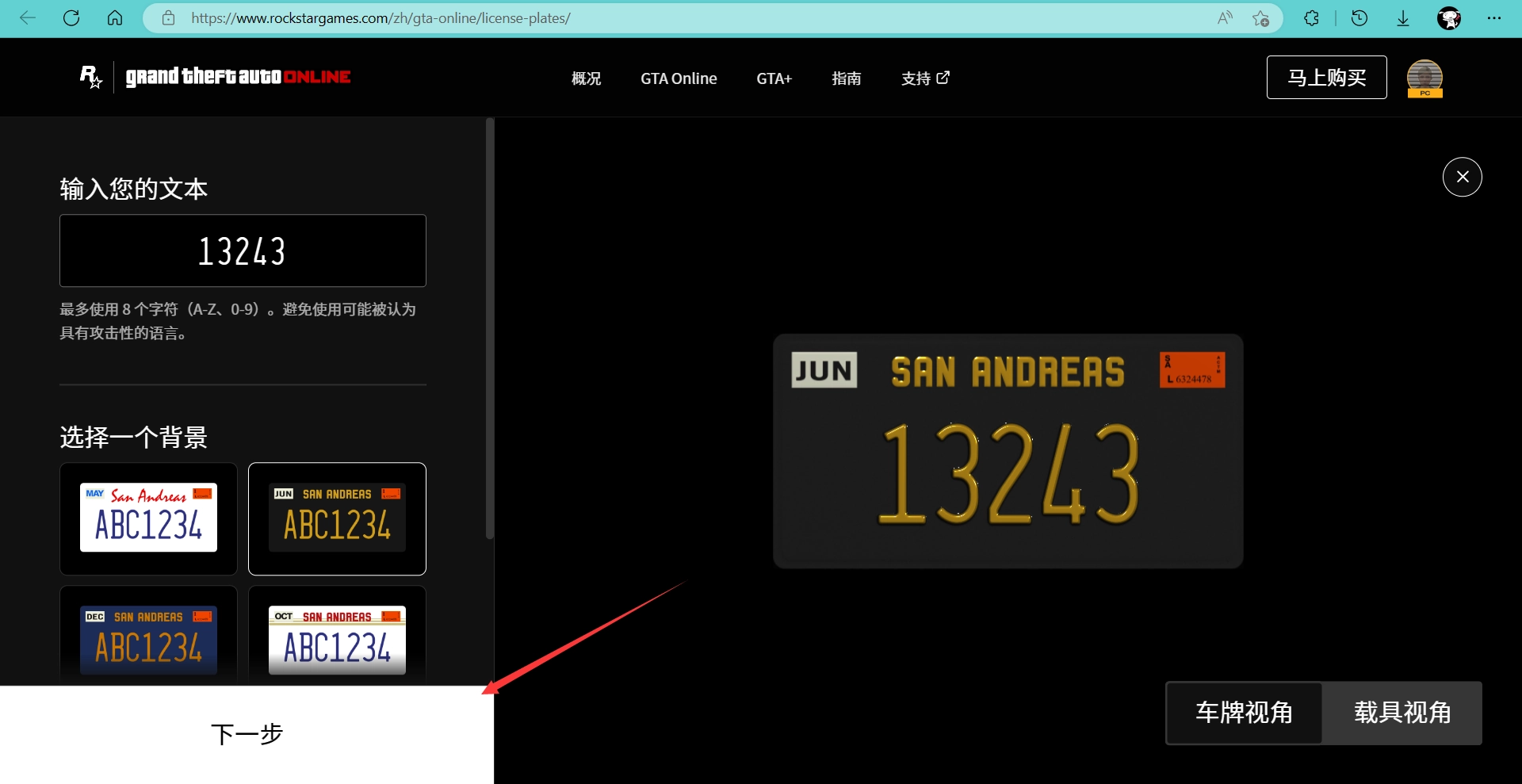Add page to favorites star

coord(1260,18)
